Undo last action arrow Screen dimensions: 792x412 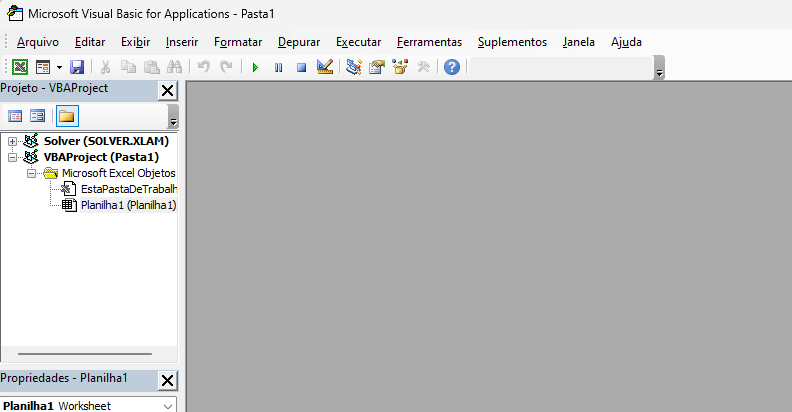(204, 67)
